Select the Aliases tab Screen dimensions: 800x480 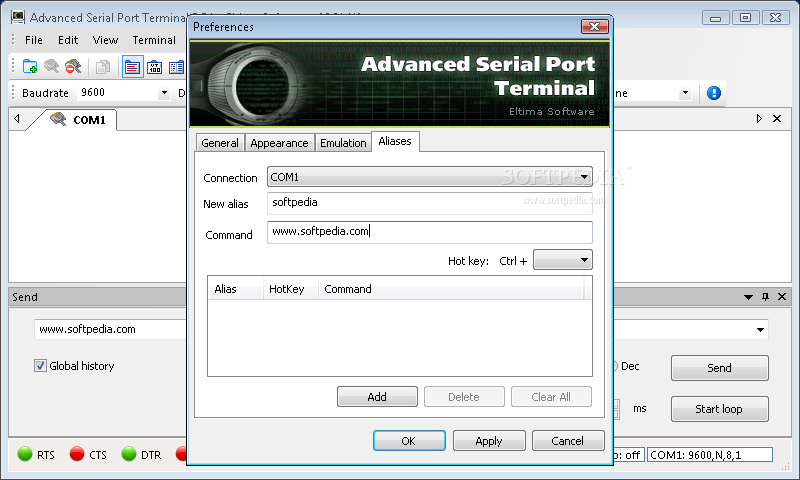click(x=395, y=141)
